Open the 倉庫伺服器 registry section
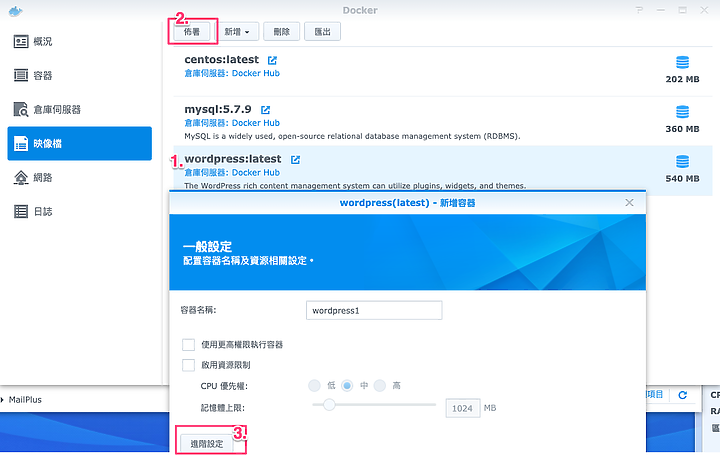This screenshot has width=720, height=455. (x=79, y=110)
